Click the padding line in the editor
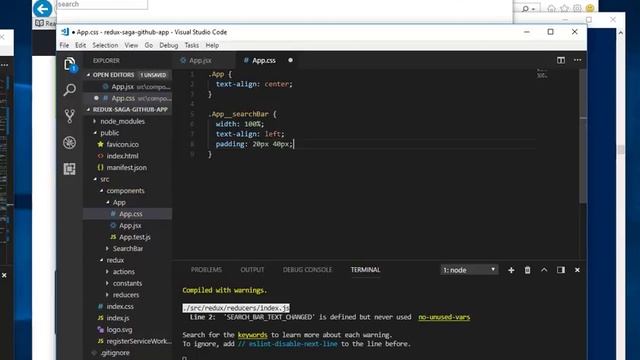Viewport: 640px width, 360px height. [x=254, y=144]
